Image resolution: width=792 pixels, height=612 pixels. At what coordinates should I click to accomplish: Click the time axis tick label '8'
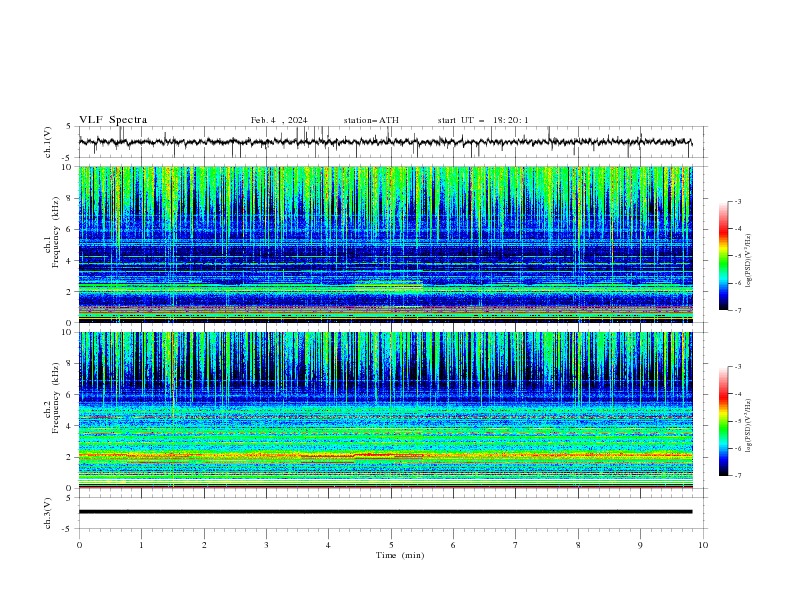578,545
